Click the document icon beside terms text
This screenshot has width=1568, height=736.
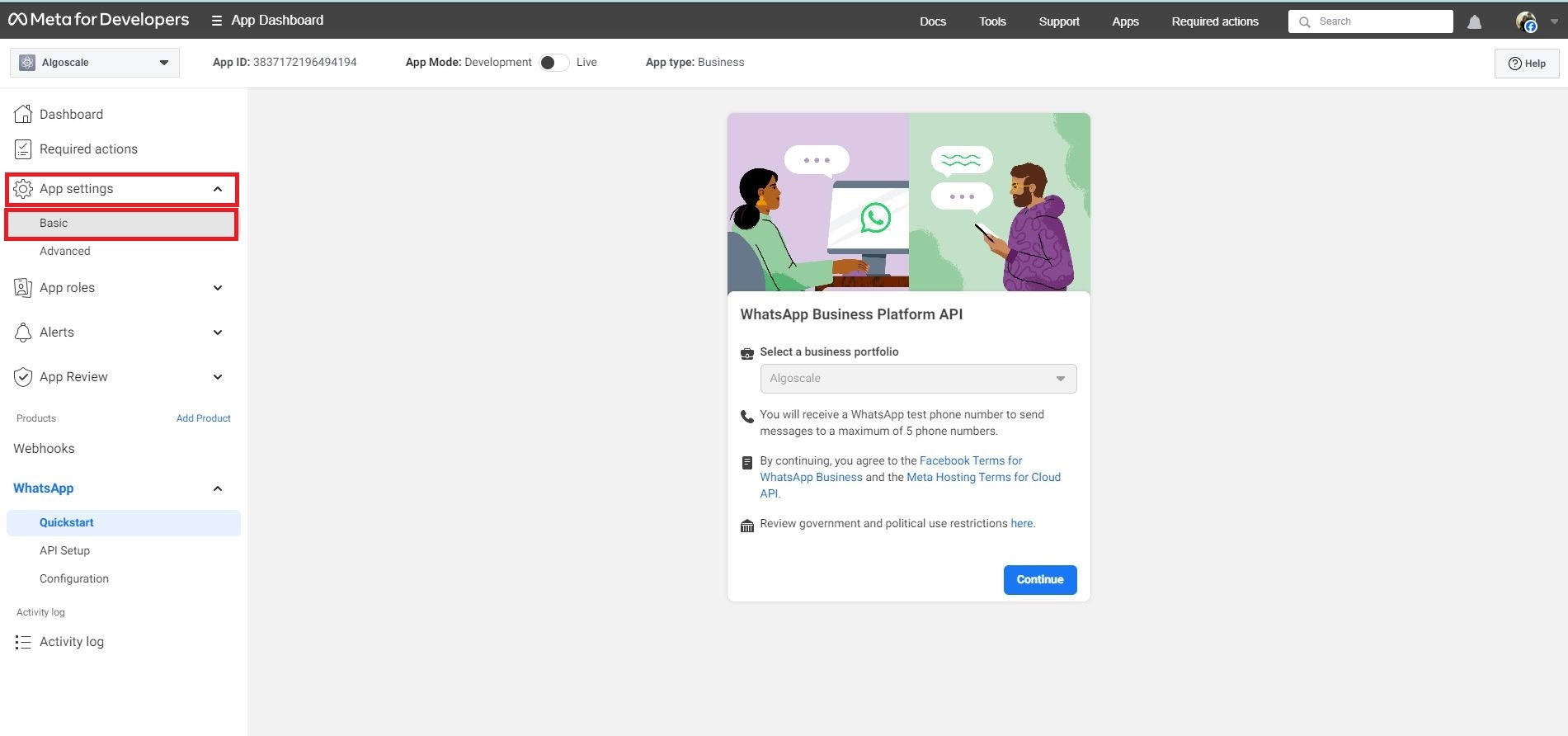747,463
